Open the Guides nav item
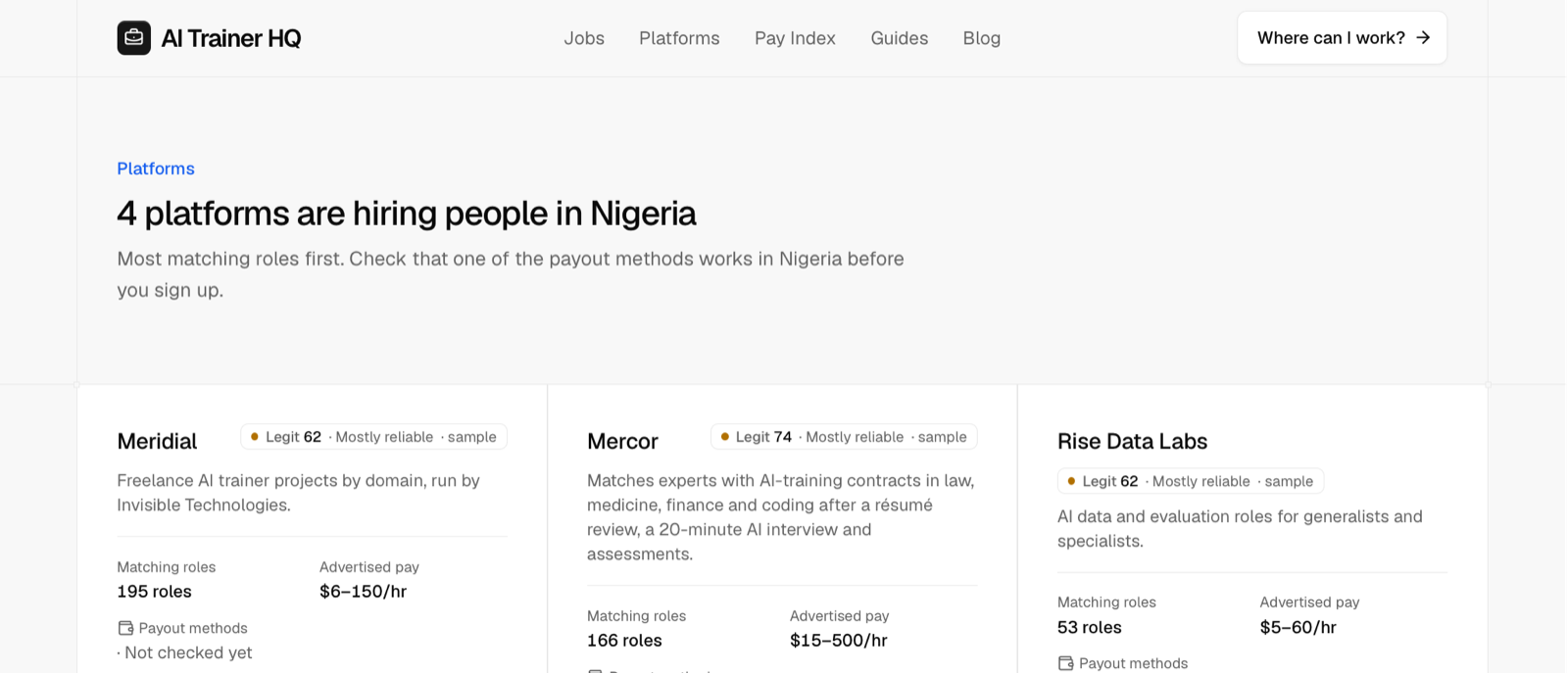The height and width of the screenshot is (673, 1568). [x=900, y=38]
